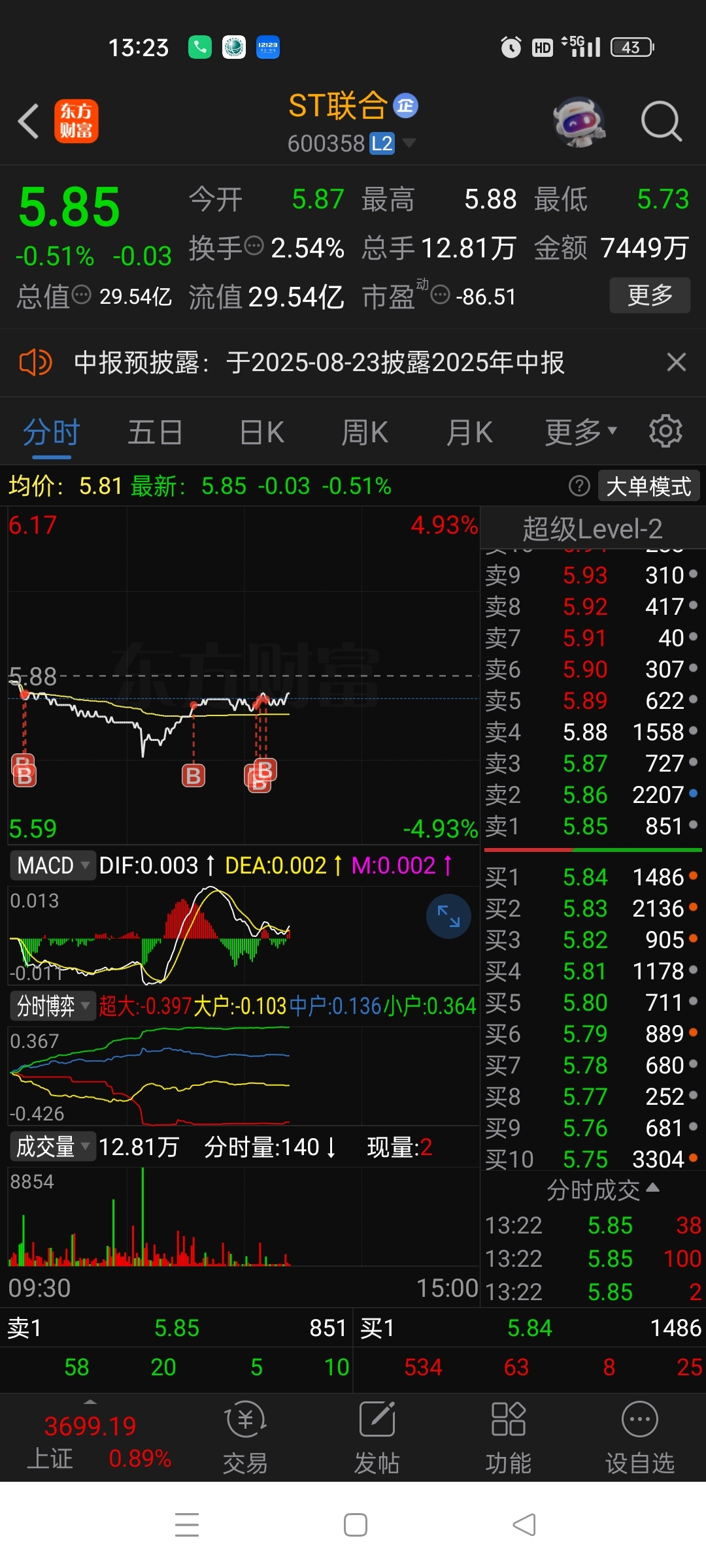Tap the info icon next to 总值

(x=82, y=295)
